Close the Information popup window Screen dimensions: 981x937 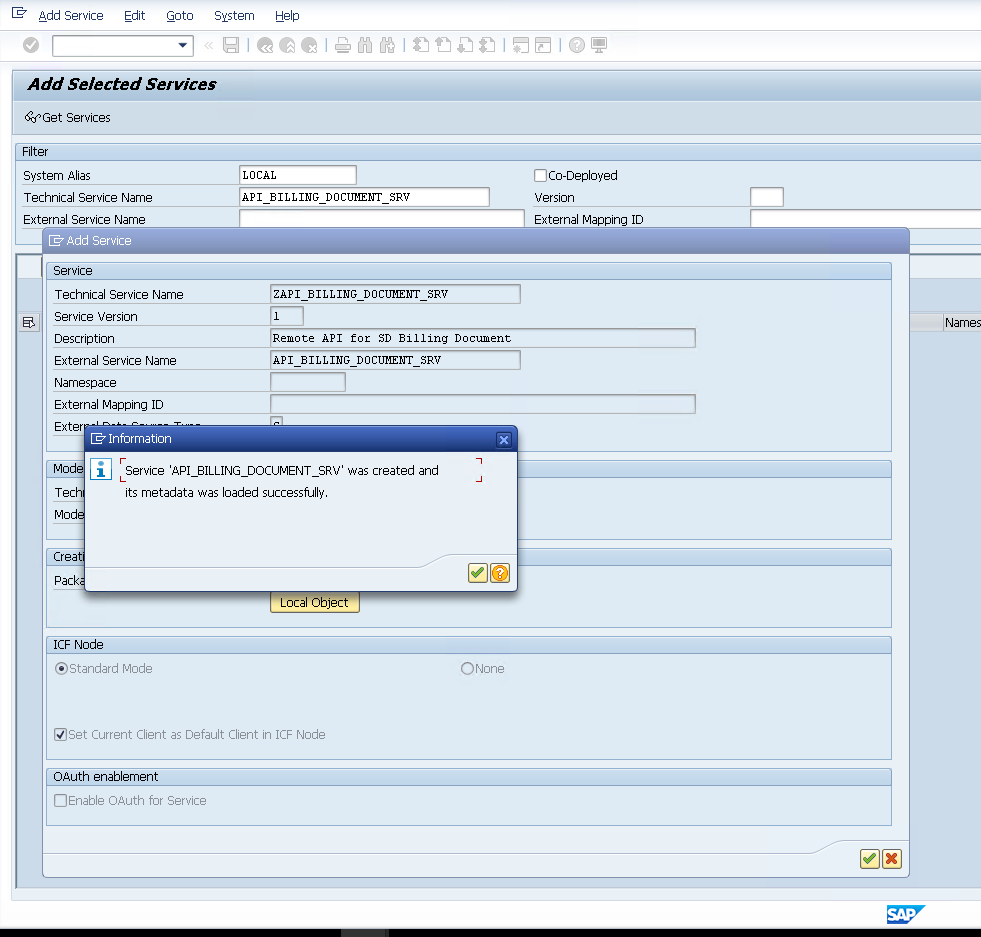(x=504, y=439)
